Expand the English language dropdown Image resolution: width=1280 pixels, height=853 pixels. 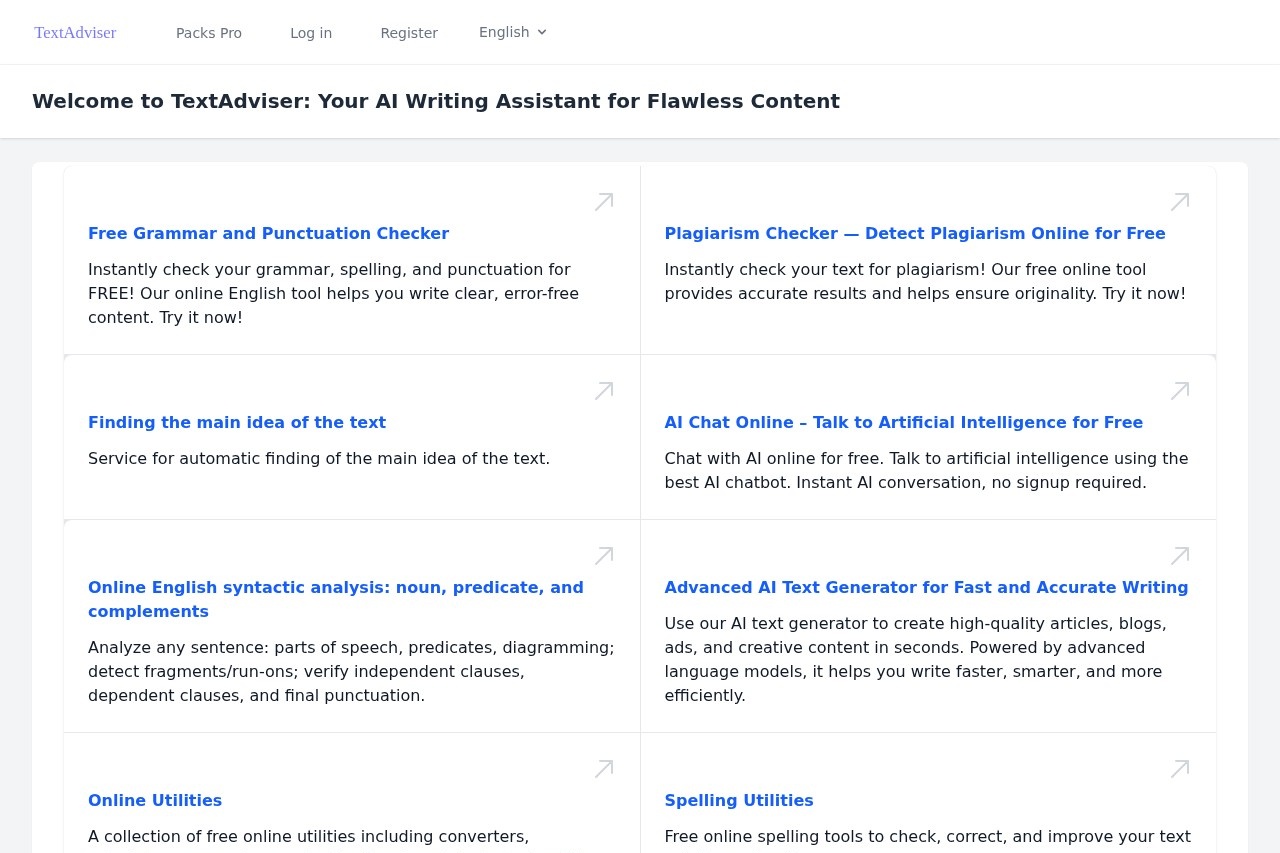point(513,32)
